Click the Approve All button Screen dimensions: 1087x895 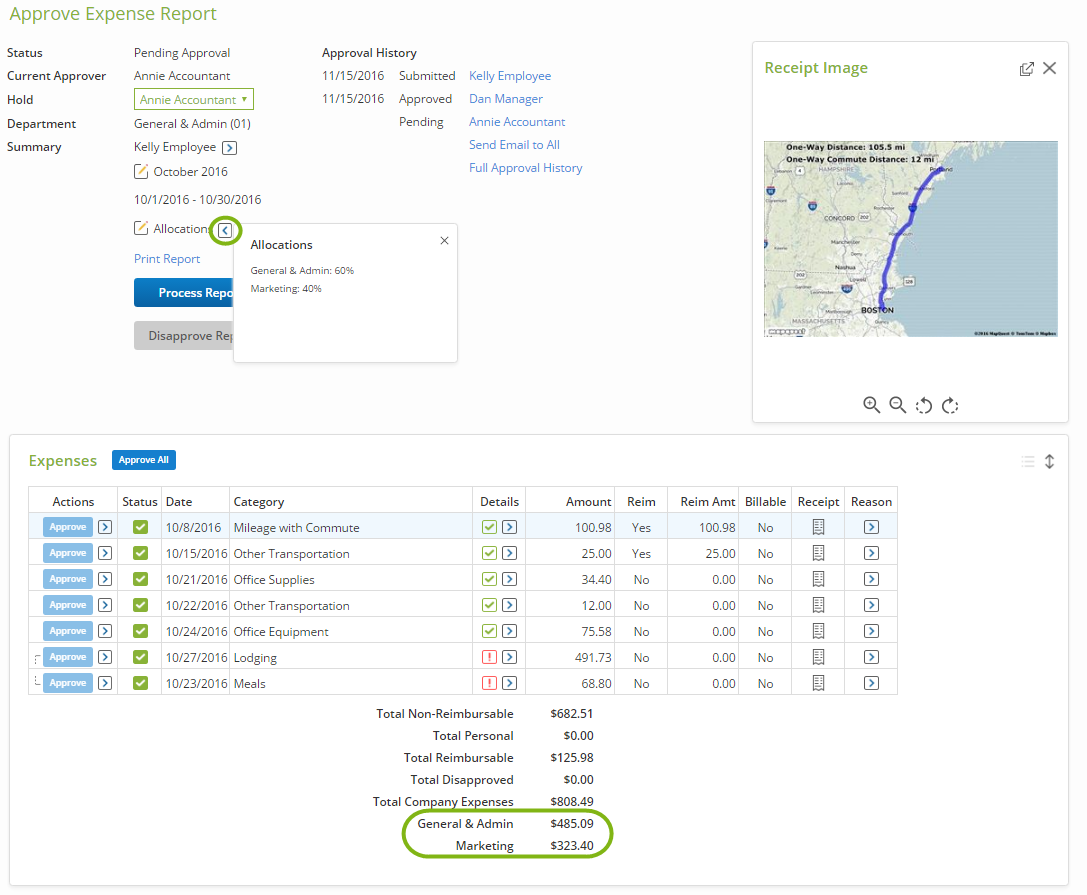(144, 460)
